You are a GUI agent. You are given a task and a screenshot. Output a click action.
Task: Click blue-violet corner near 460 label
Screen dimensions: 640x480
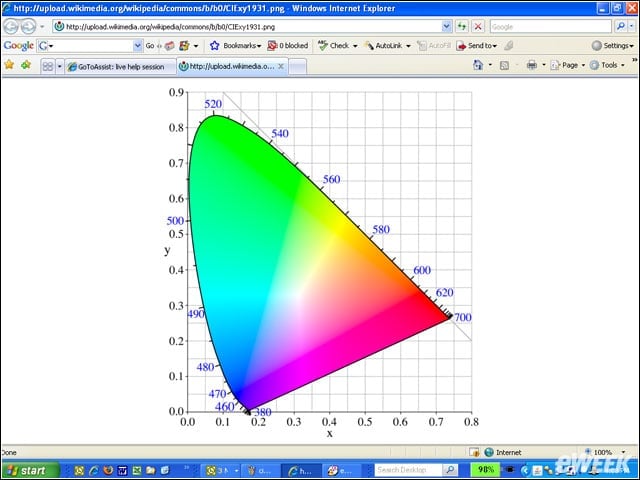click(242, 400)
